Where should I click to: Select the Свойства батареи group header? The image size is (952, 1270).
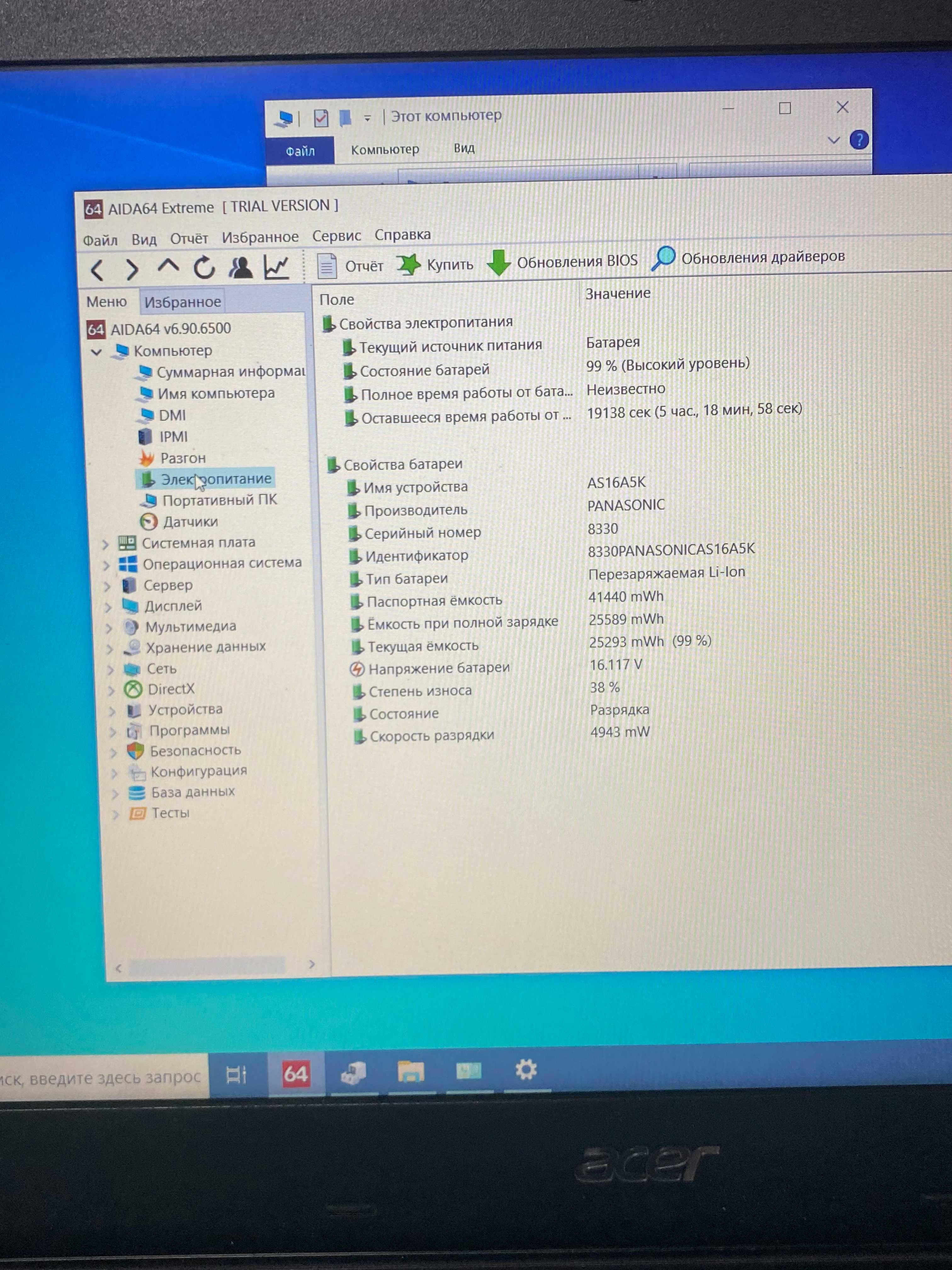click(x=395, y=464)
